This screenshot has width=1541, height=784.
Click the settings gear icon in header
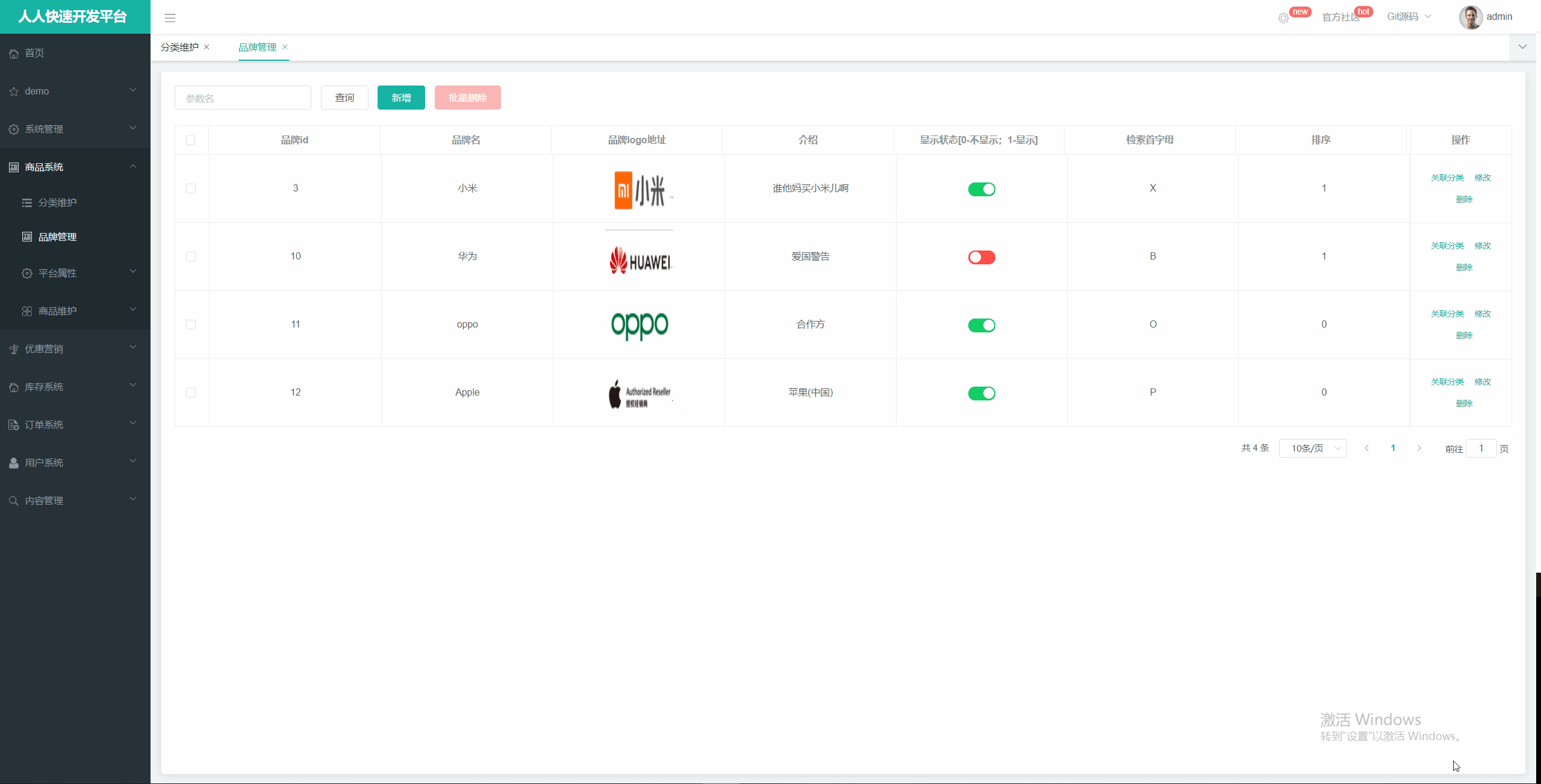(x=1283, y=18)
